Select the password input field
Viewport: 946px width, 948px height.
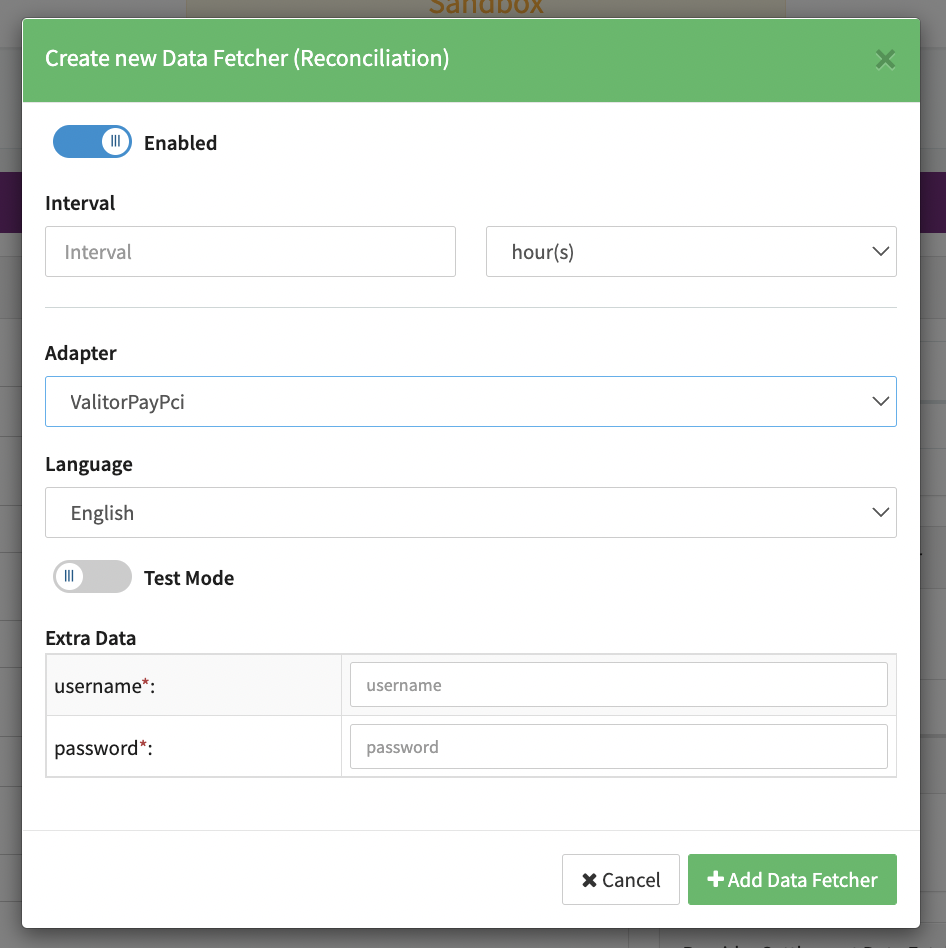coord(618,747)
